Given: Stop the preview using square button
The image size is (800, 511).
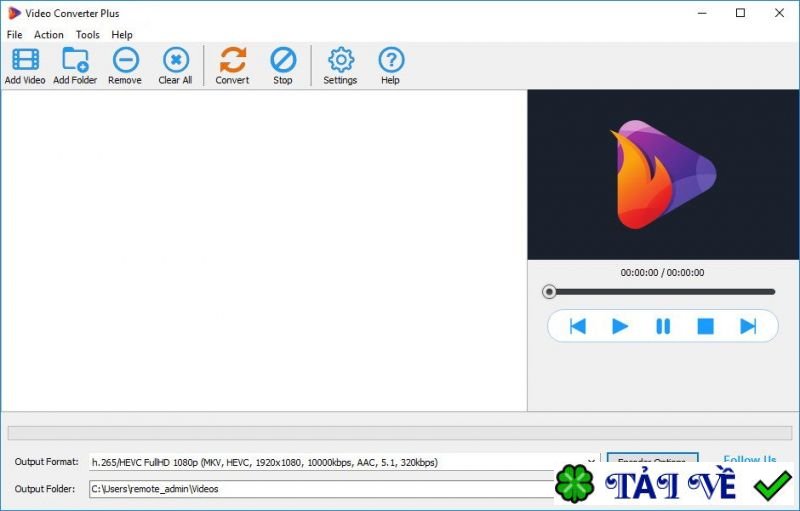Looking at the screenshot, I should point(705,326).
